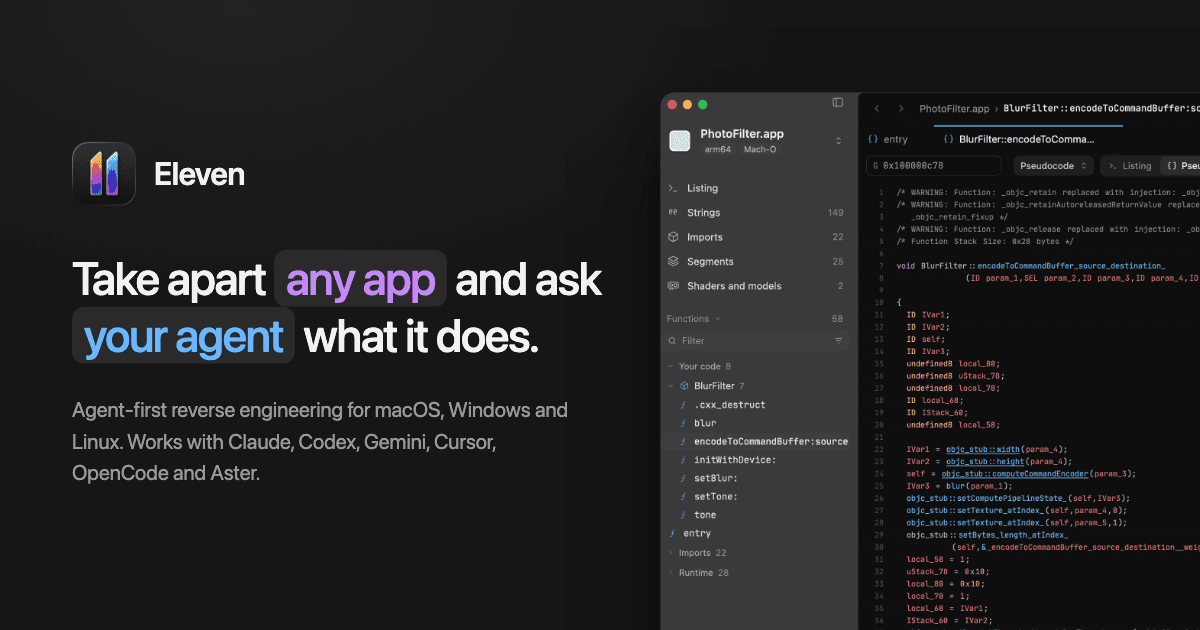Select the Imports cube icon
The image size is (1200, 630).
coord(674,237)
